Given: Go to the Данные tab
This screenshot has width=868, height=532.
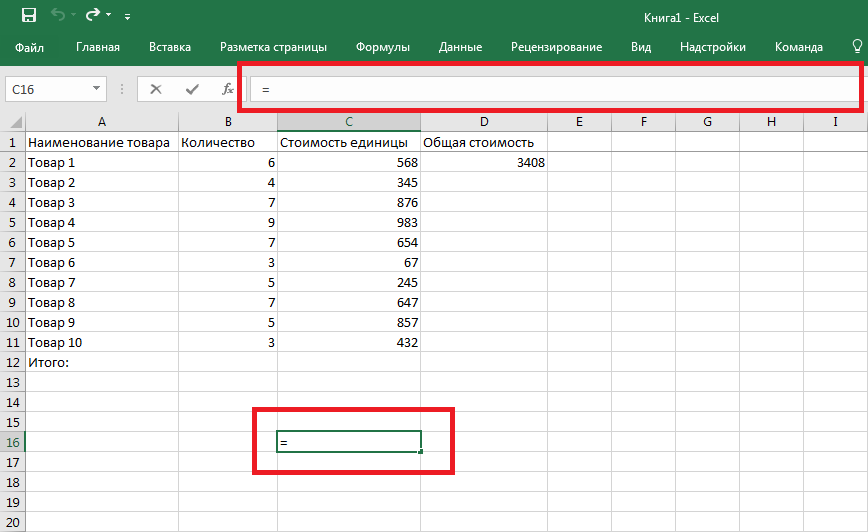Looking at the screenshot, I should pyautogui.click(x=460, y=47).
